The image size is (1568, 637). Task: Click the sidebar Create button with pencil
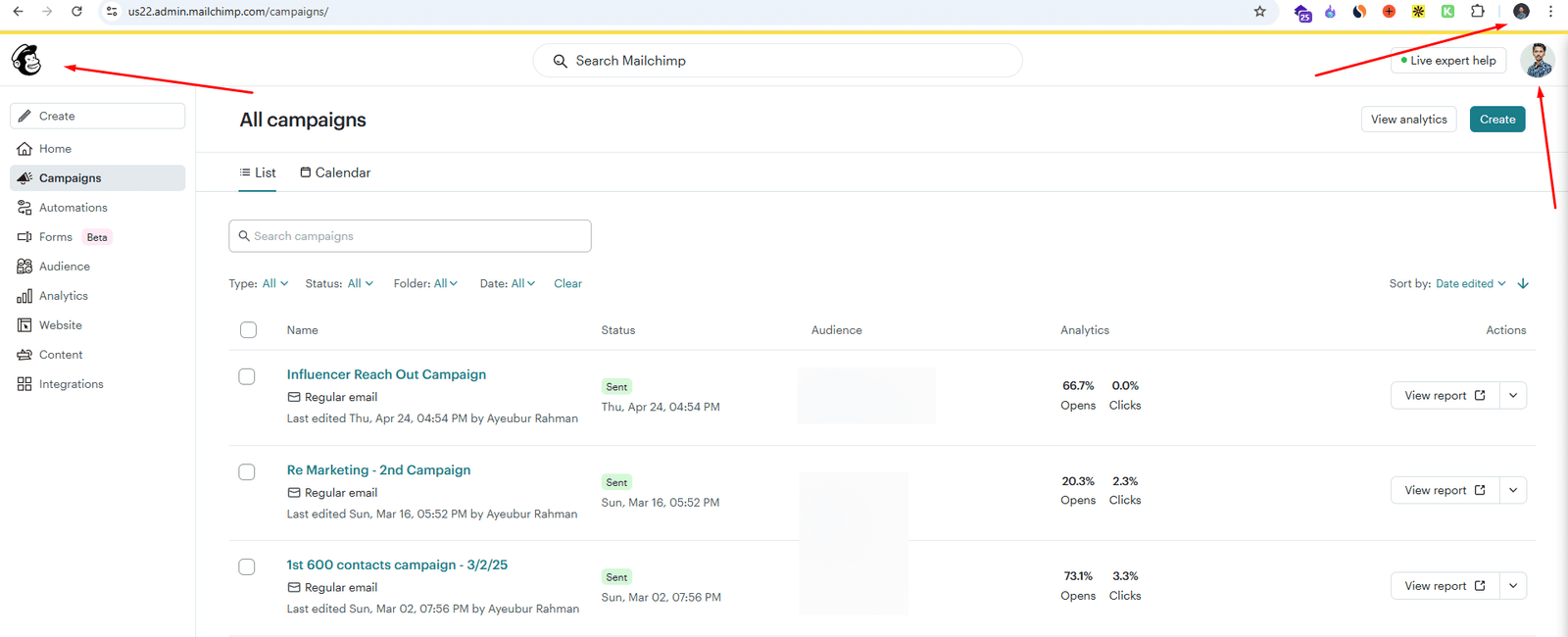pos(97,116)
